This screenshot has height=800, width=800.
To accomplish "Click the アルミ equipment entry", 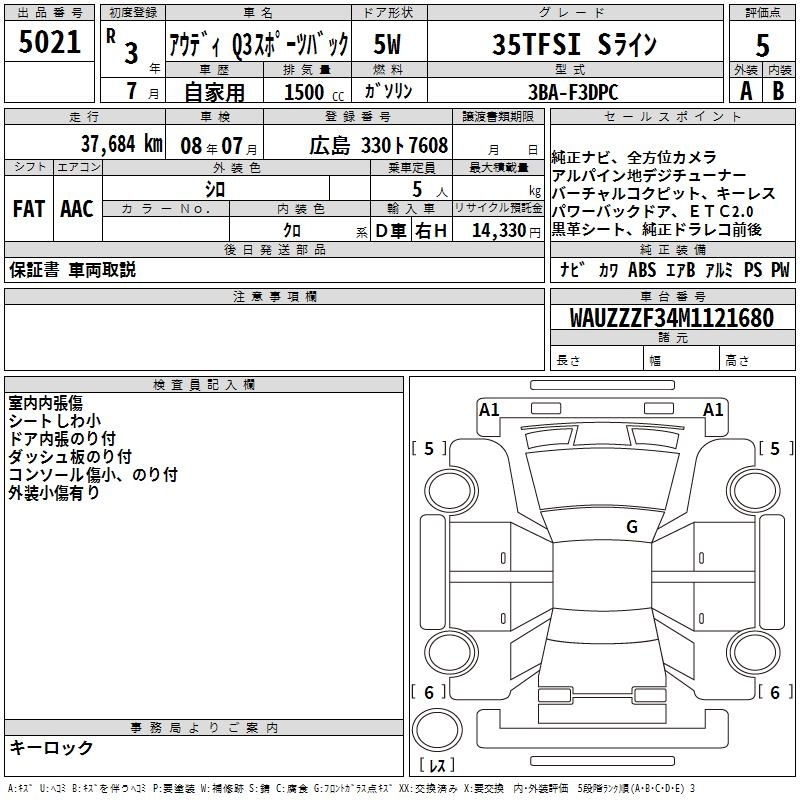I will [x=719, y=269].
